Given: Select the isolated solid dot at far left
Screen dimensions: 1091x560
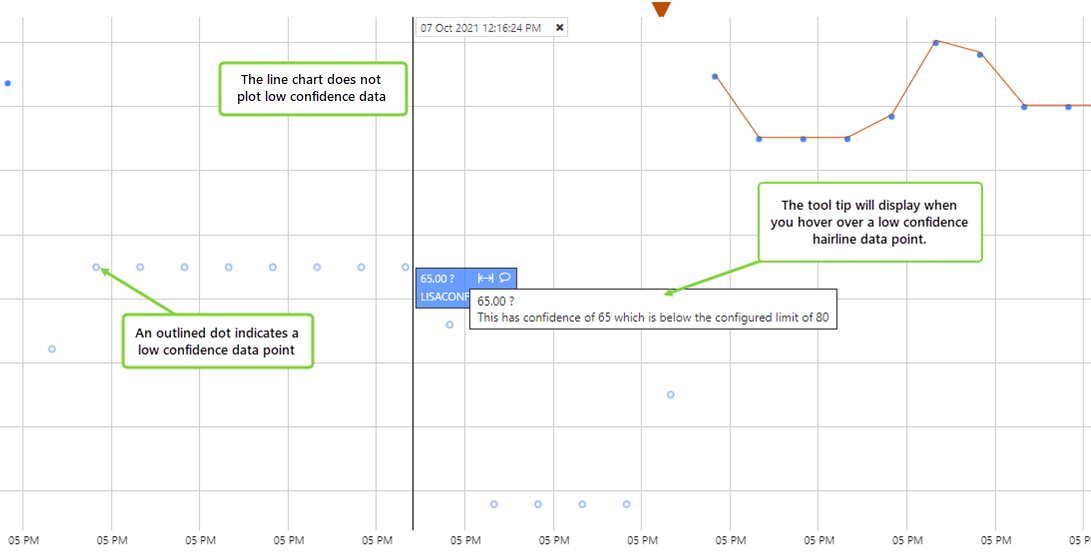Looking at the screenshot, I should tap(8, 83).
